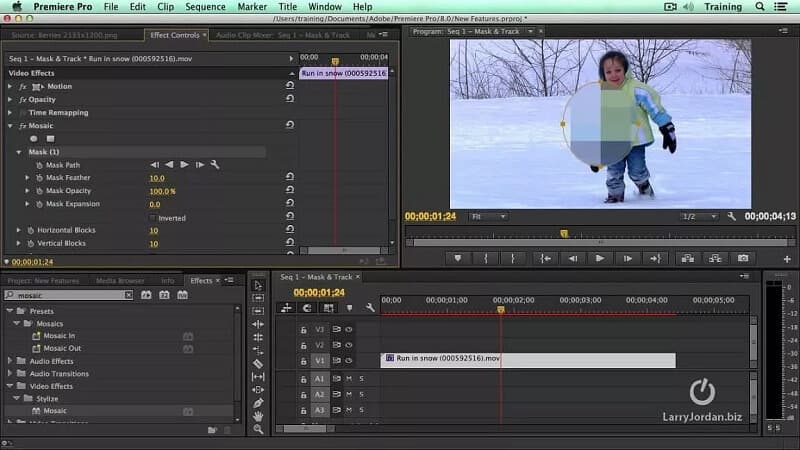The height and width of the screenshot is (450, 800).
Task: Click Program monitor playhead marker
Action: tap(564, 233)
